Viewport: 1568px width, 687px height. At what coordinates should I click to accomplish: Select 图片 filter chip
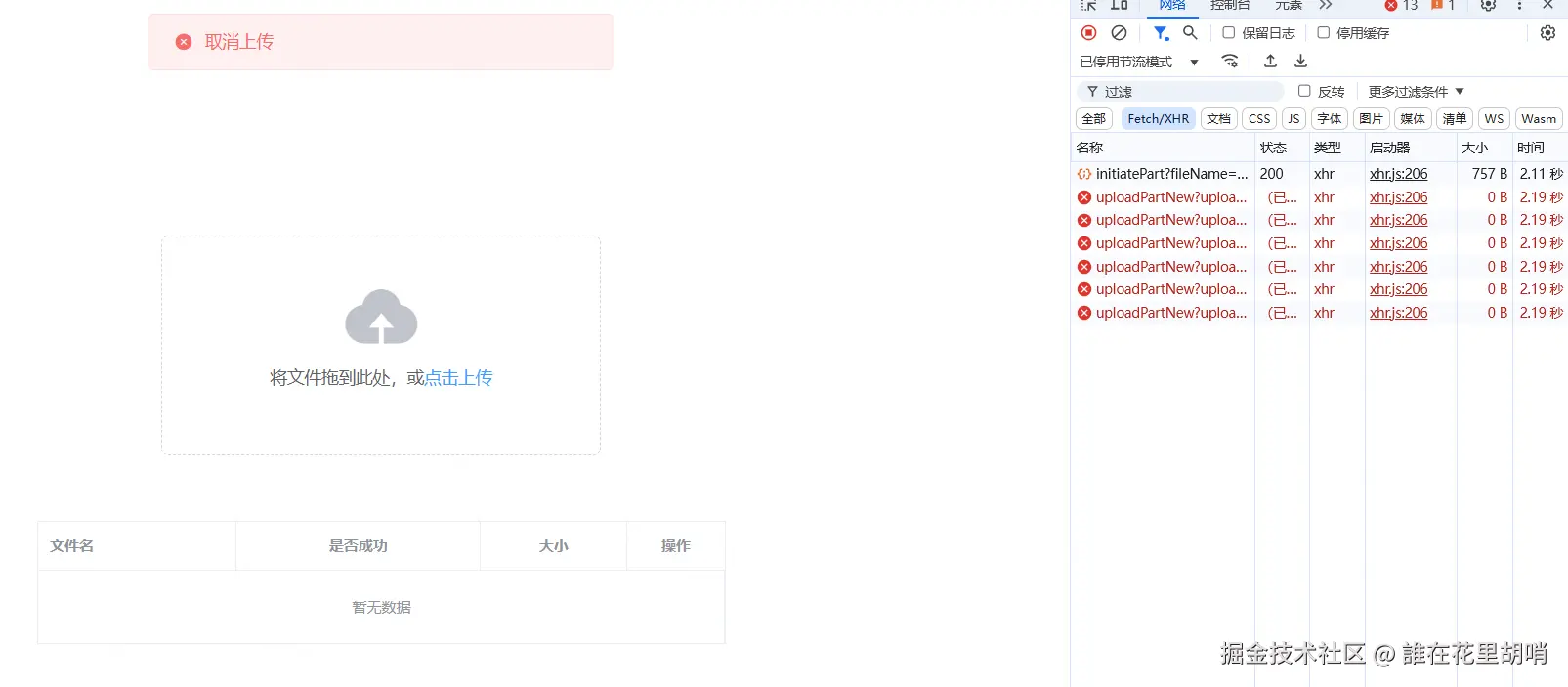coord(1371,119)
